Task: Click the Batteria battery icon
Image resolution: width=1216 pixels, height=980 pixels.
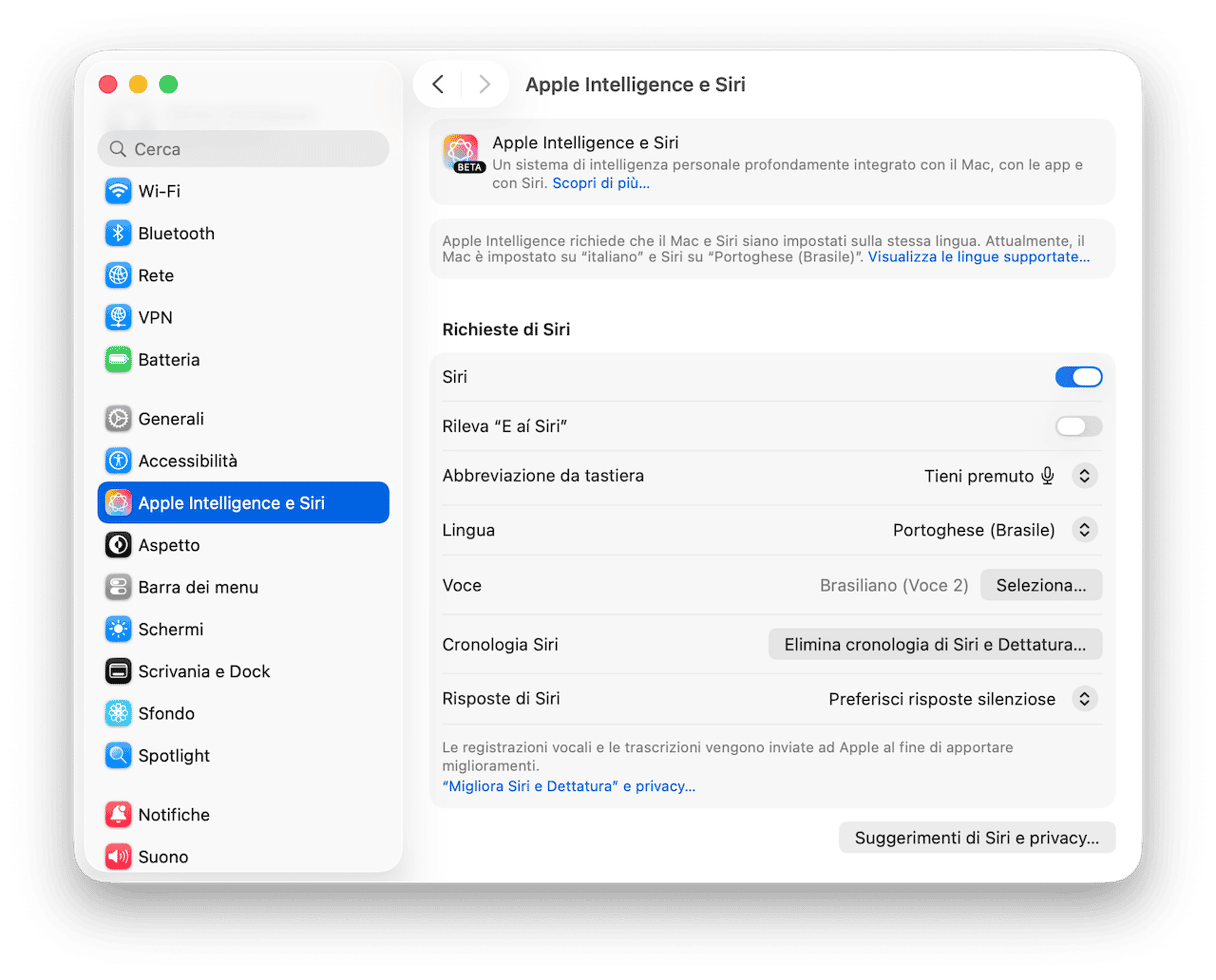Action: [x=119, y=359]
